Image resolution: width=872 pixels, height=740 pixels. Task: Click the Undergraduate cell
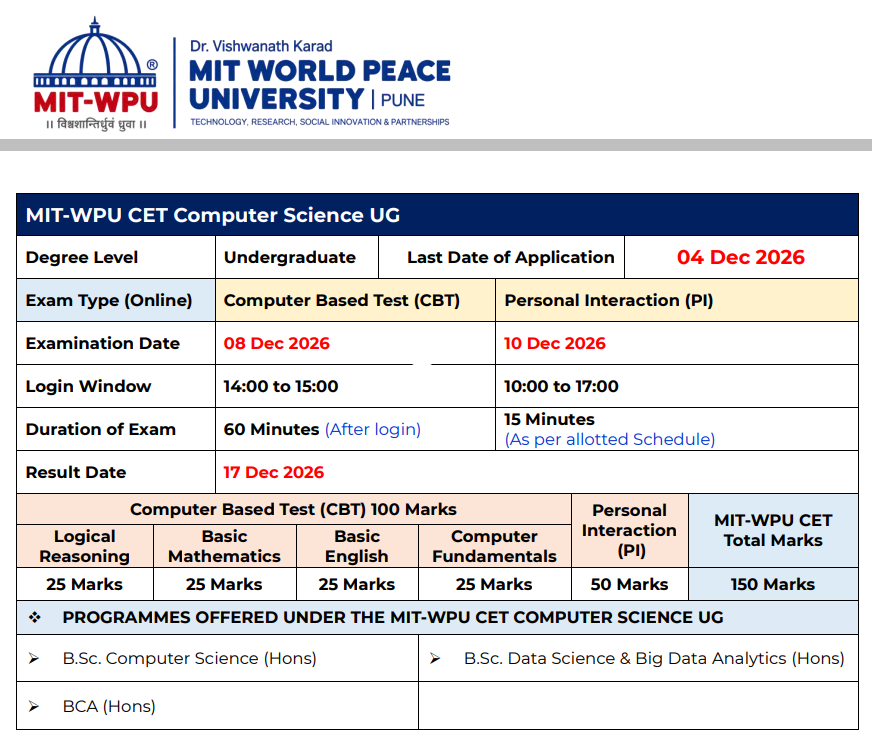point(296,257)
